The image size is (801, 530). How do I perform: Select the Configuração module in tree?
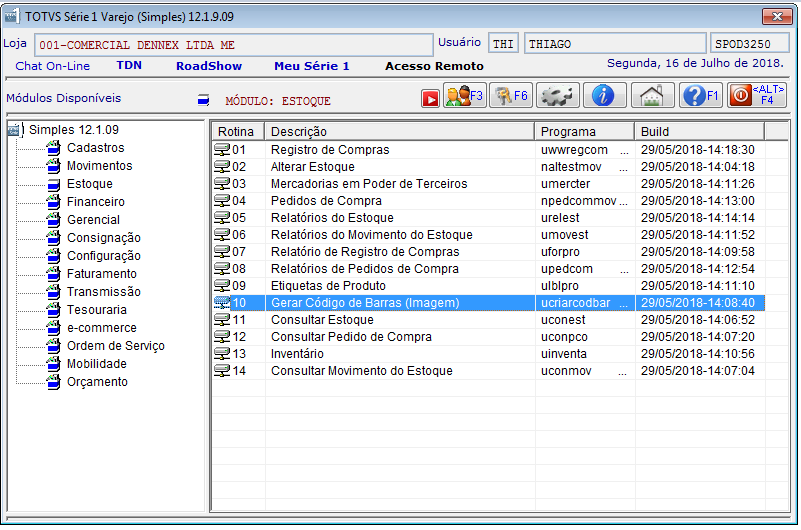(104, 256)
